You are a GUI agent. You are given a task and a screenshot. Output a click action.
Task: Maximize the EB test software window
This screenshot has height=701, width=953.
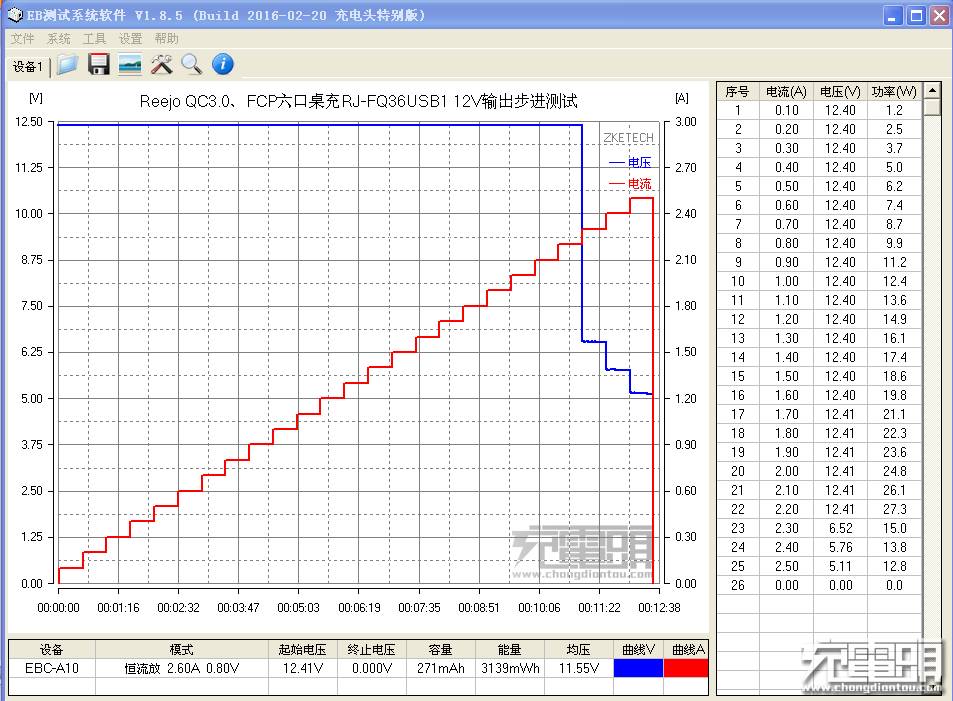[916, 15]
